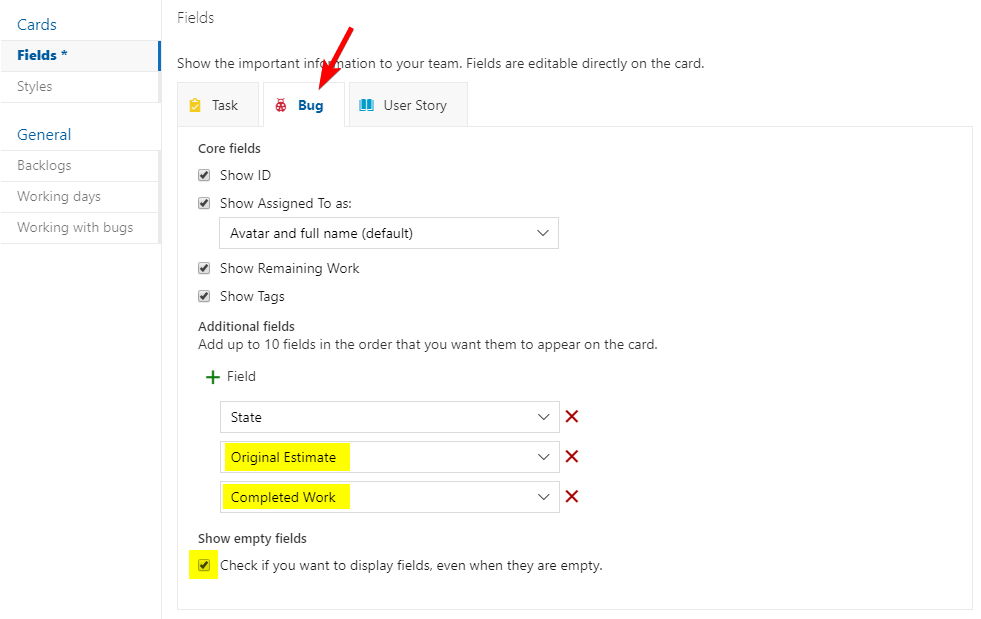Open the Styles settings page
This screenshot has height=619, width=981.
click(x=34, y=87)
